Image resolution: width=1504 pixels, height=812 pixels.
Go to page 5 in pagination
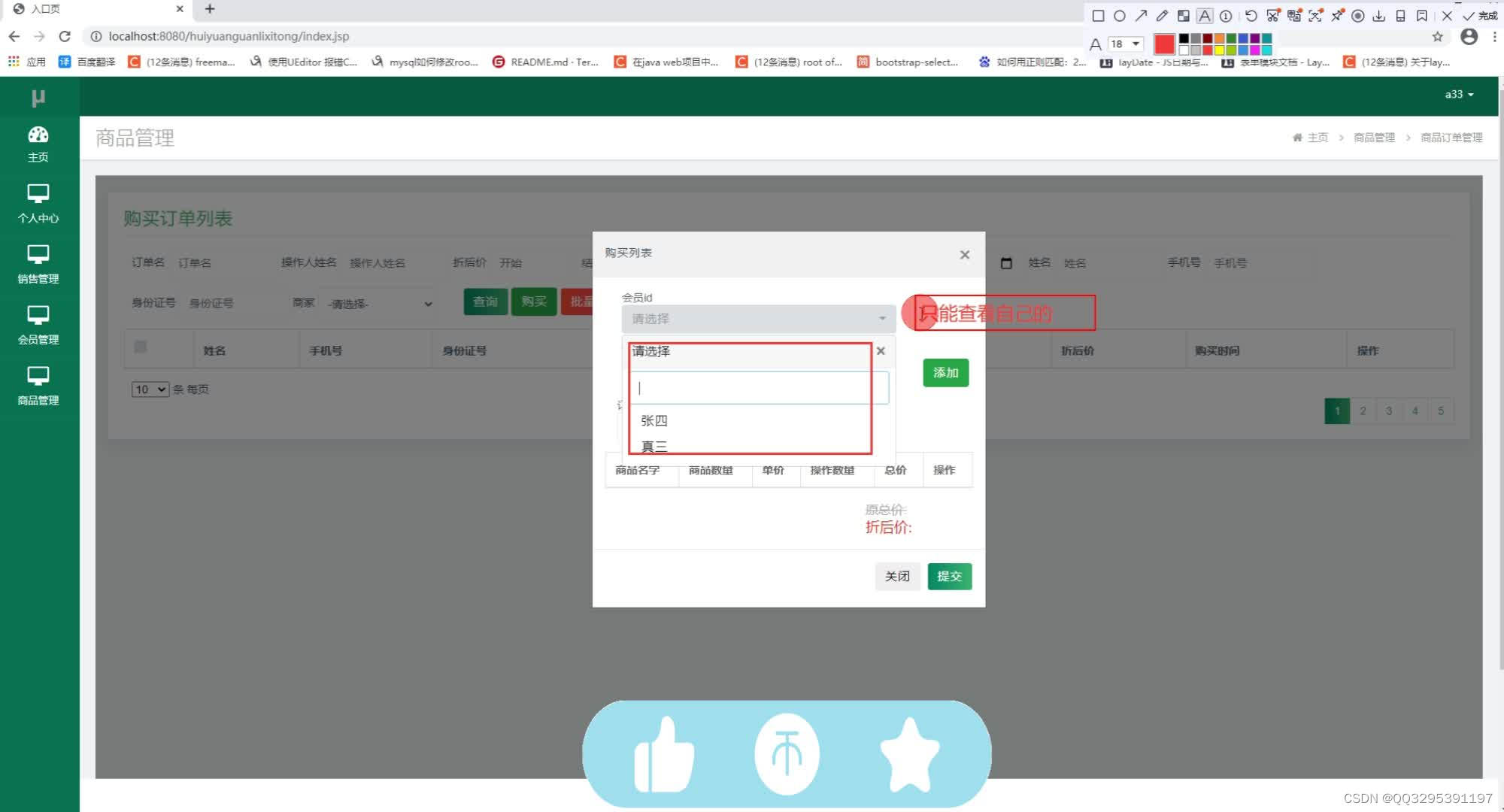[1441, 411]
